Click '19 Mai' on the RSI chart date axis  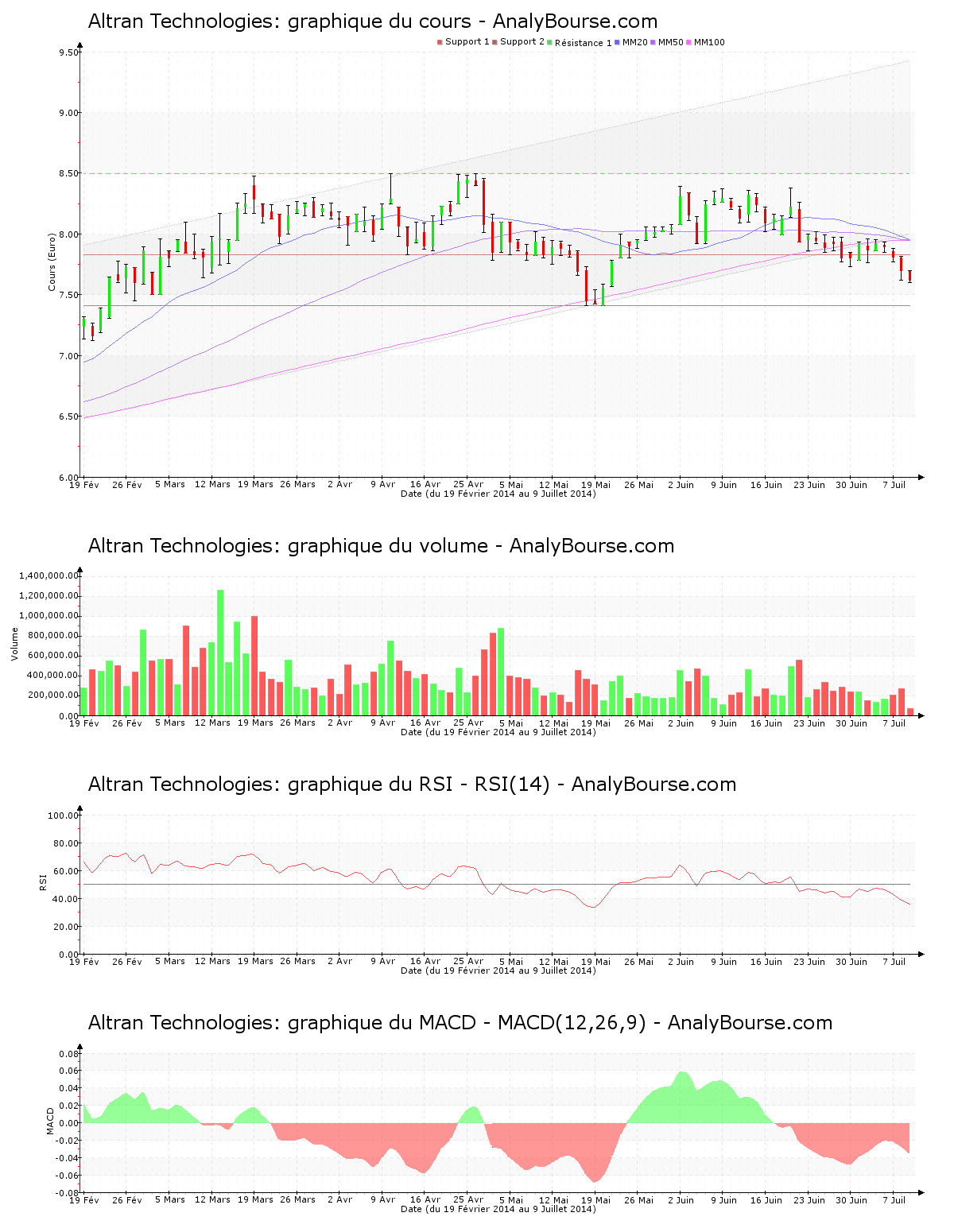pyautogui.click(x=596, y=961)
